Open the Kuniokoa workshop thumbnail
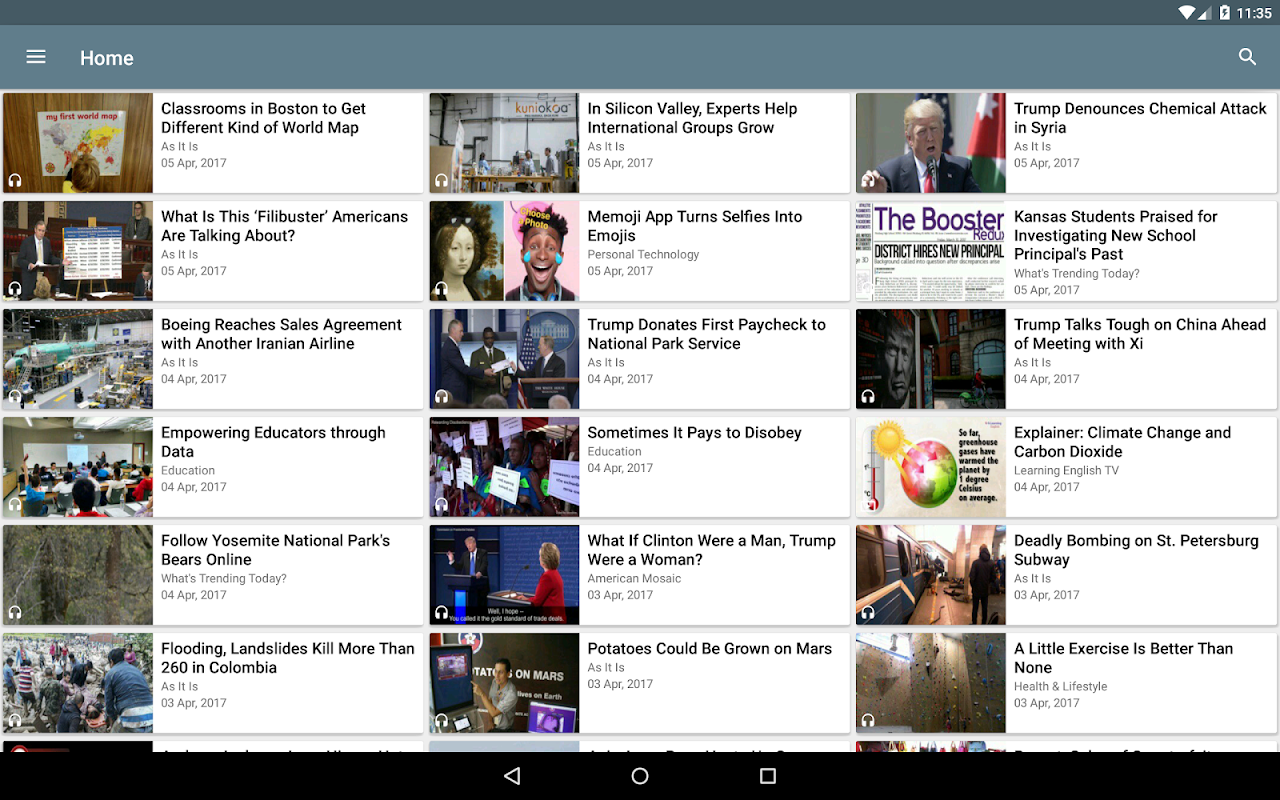This screenshot has height=800, width=1280. 504,143
